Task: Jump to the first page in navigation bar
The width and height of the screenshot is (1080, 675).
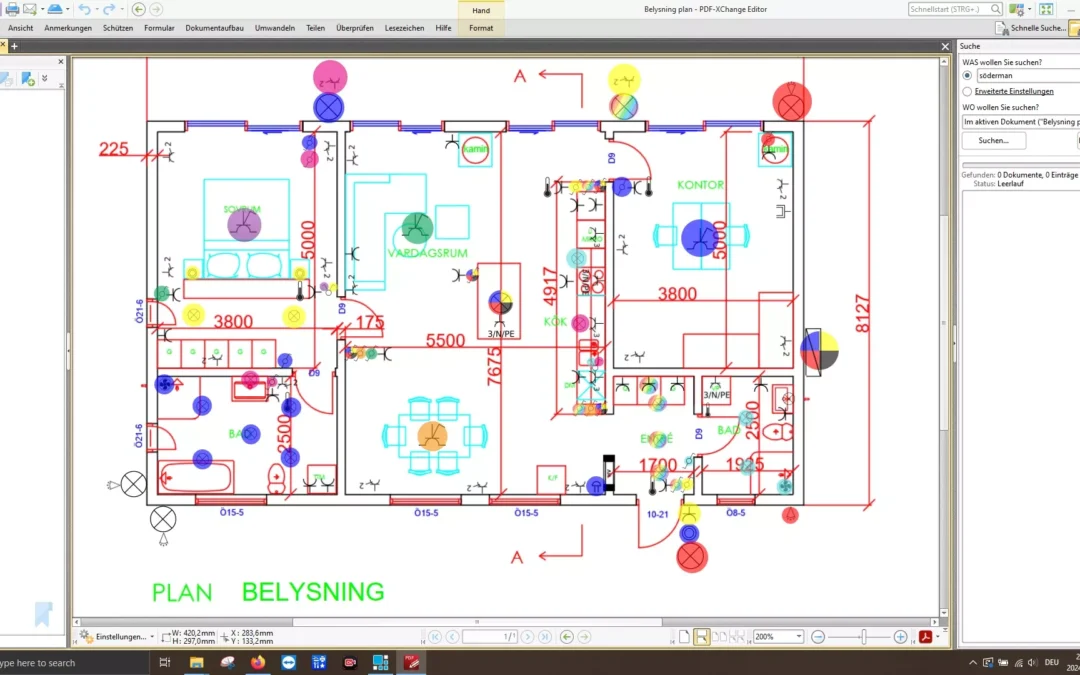Action: (x=435, y=637)
